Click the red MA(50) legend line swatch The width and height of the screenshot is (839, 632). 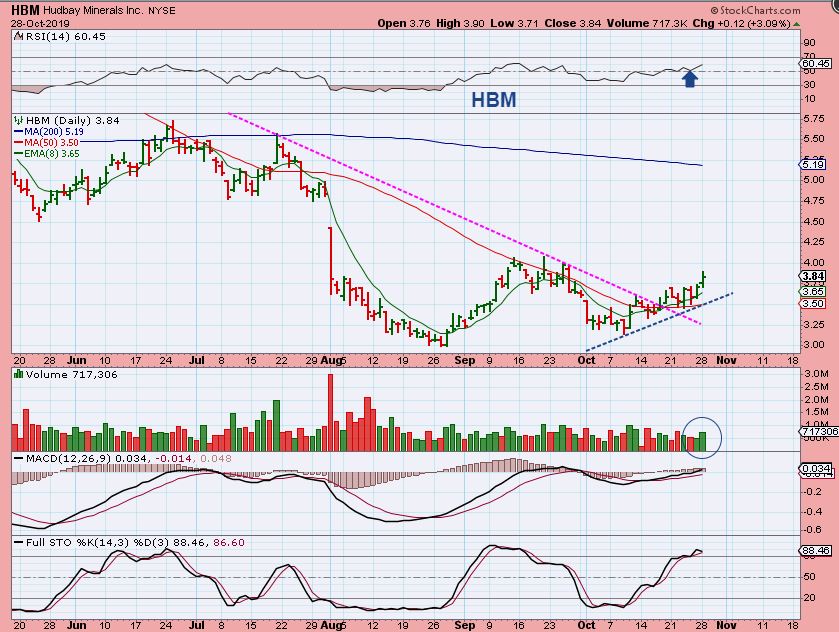pyautogui.click(x=19, y=143)
